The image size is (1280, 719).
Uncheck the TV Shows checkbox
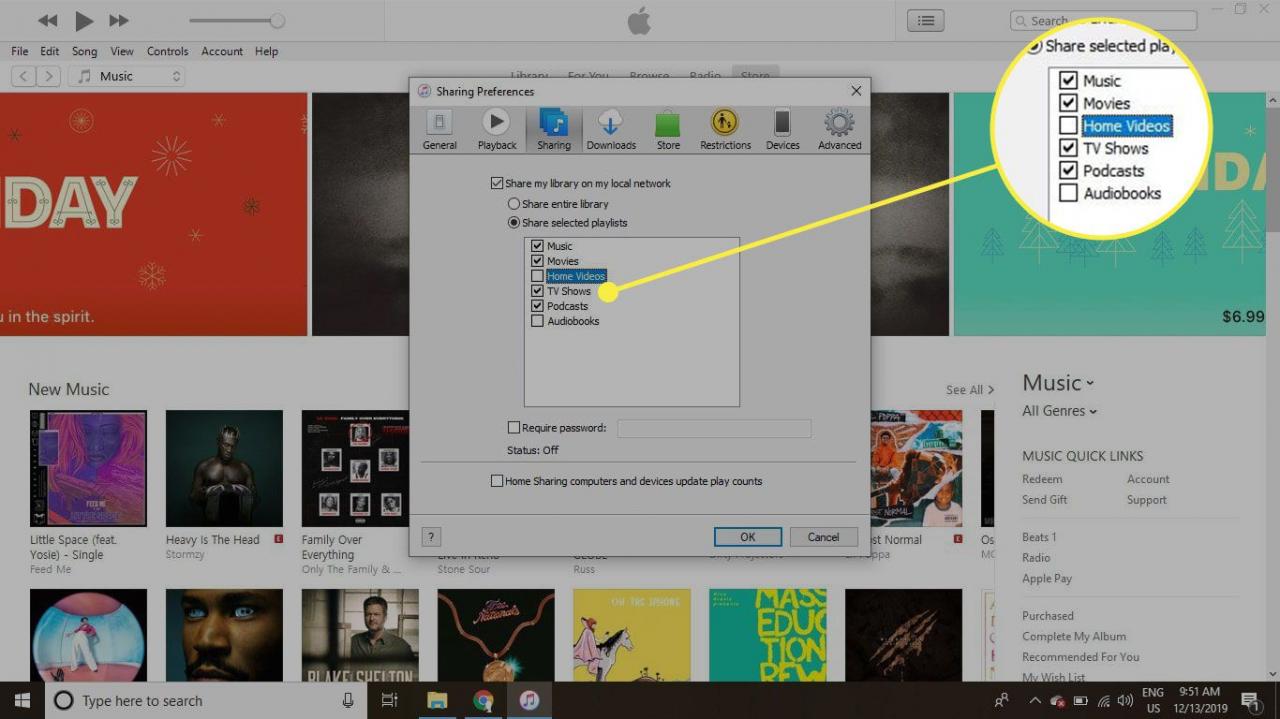click(x=537, y=291)
